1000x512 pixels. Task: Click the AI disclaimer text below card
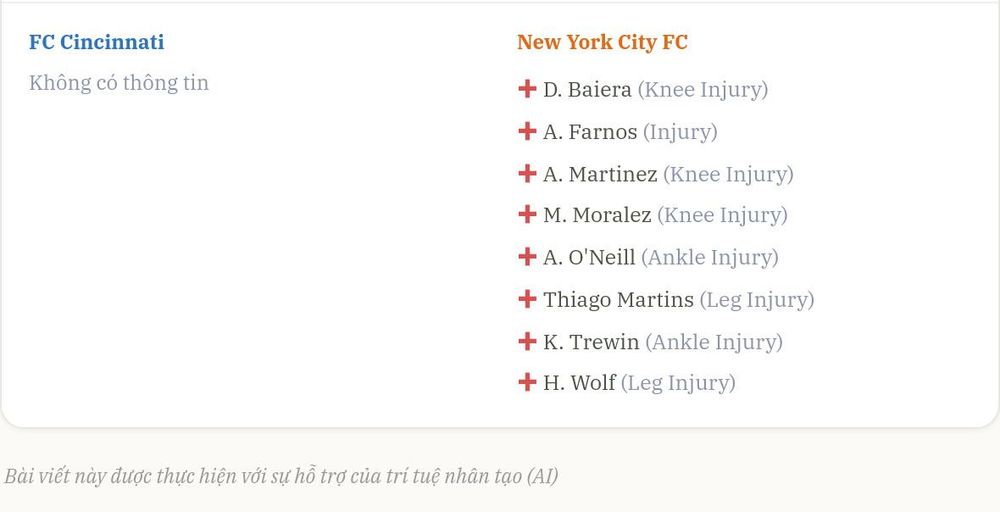pyautogui.click(x=281, y=476)
